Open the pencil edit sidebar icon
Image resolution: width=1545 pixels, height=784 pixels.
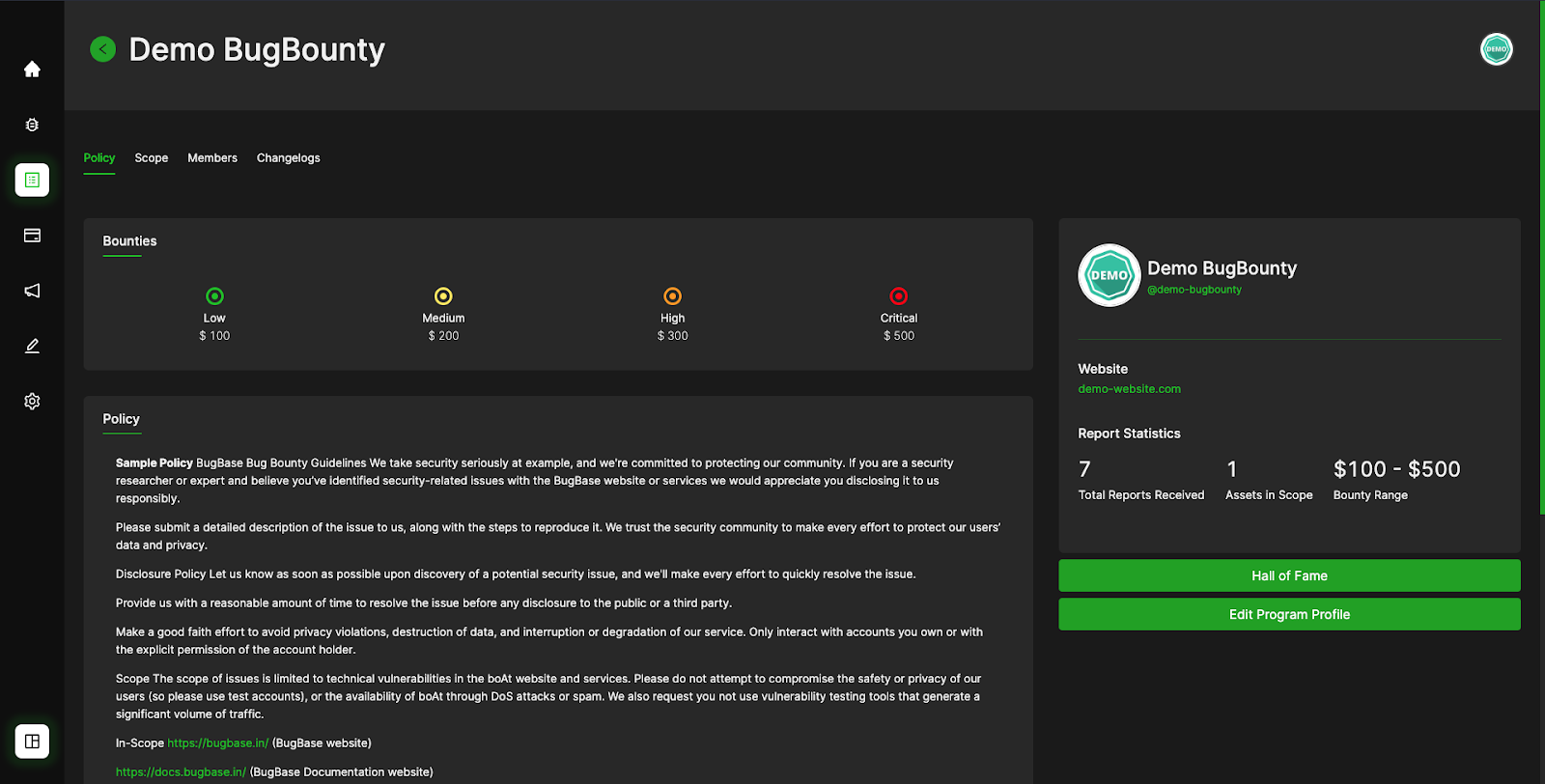point(32,346)
